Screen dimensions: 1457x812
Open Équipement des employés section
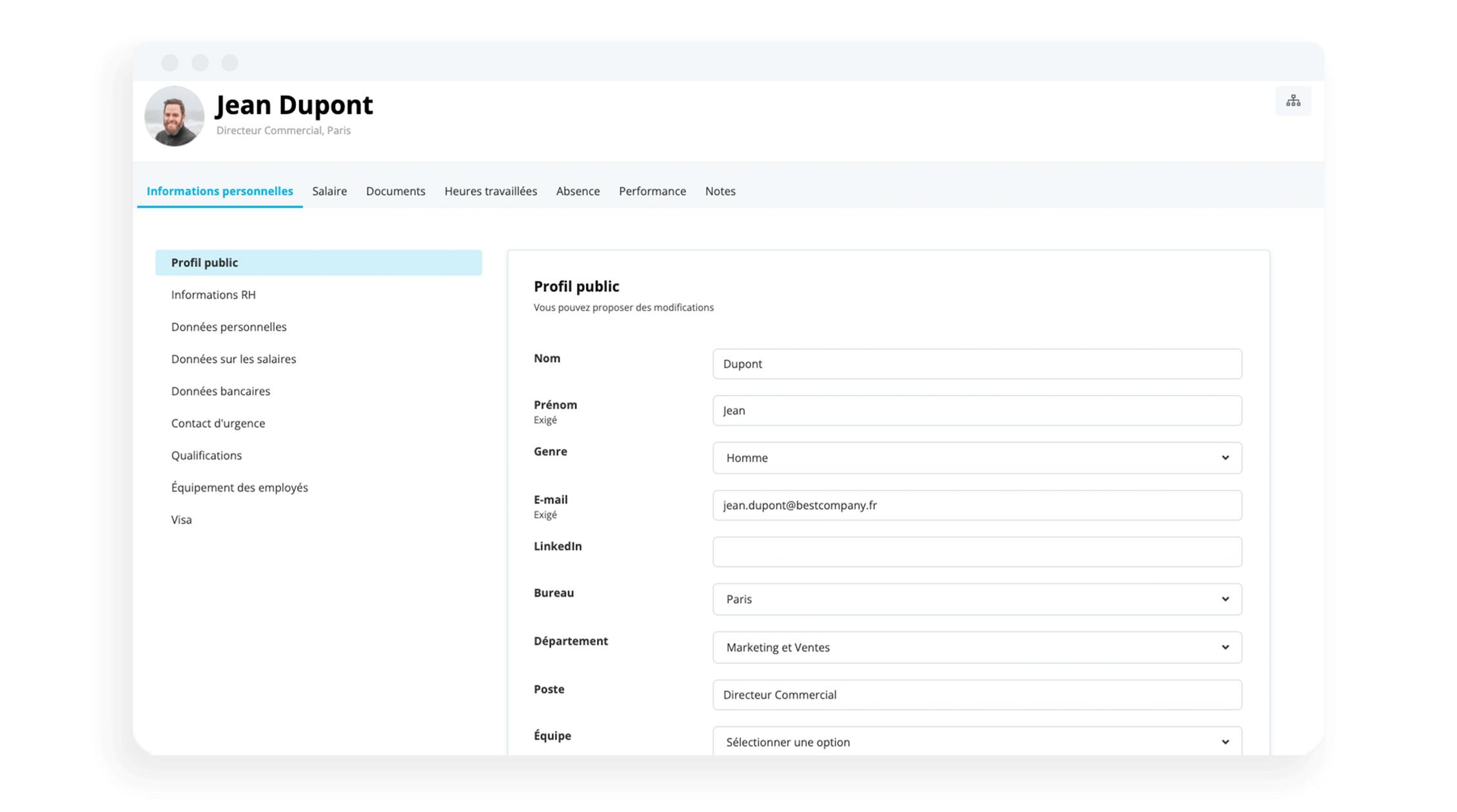239,488
